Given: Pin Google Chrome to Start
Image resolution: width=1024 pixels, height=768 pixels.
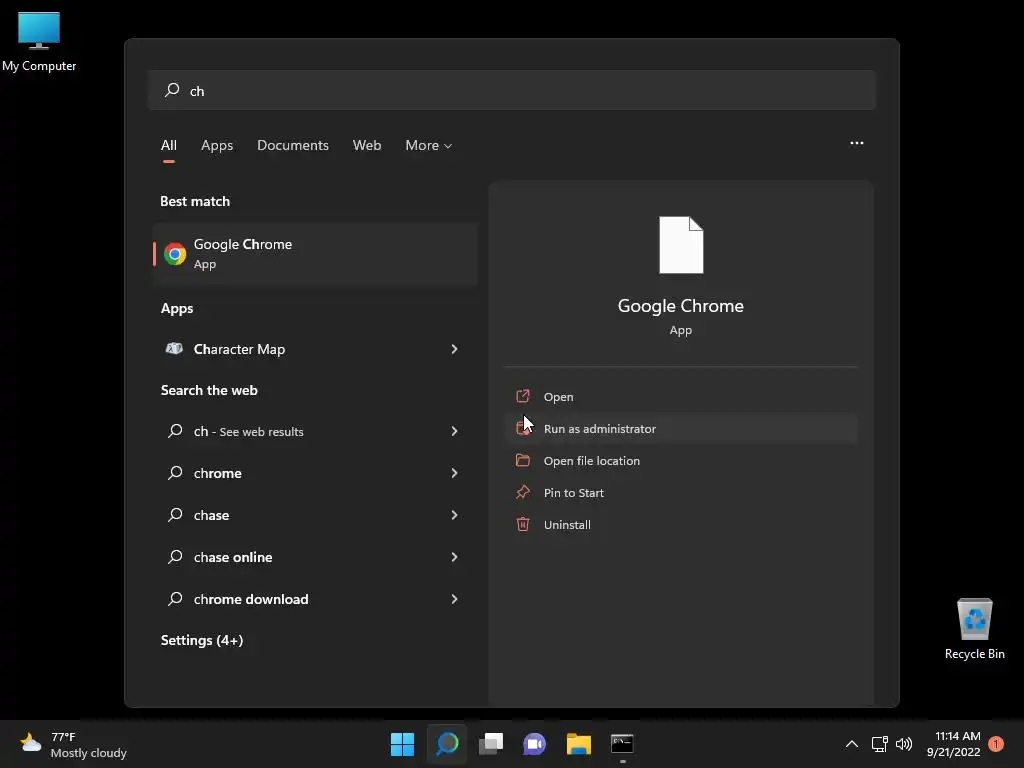Looking at the screenshot, I should pos(680,492).
